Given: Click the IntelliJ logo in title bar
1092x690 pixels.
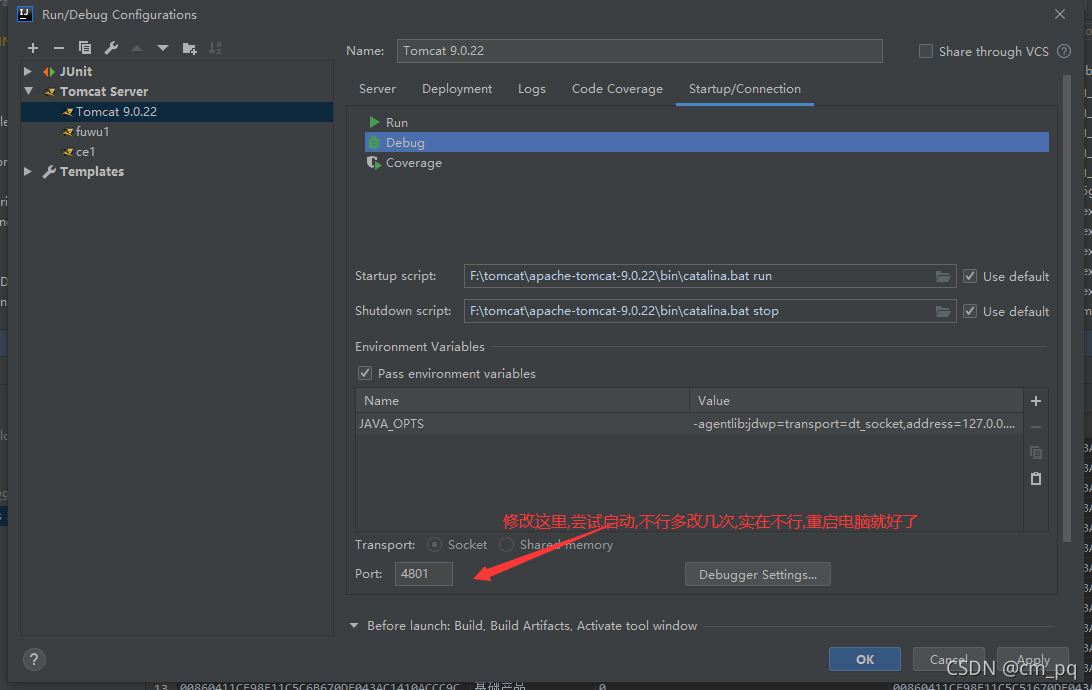Looking at the screenshot, I should 25,14.
